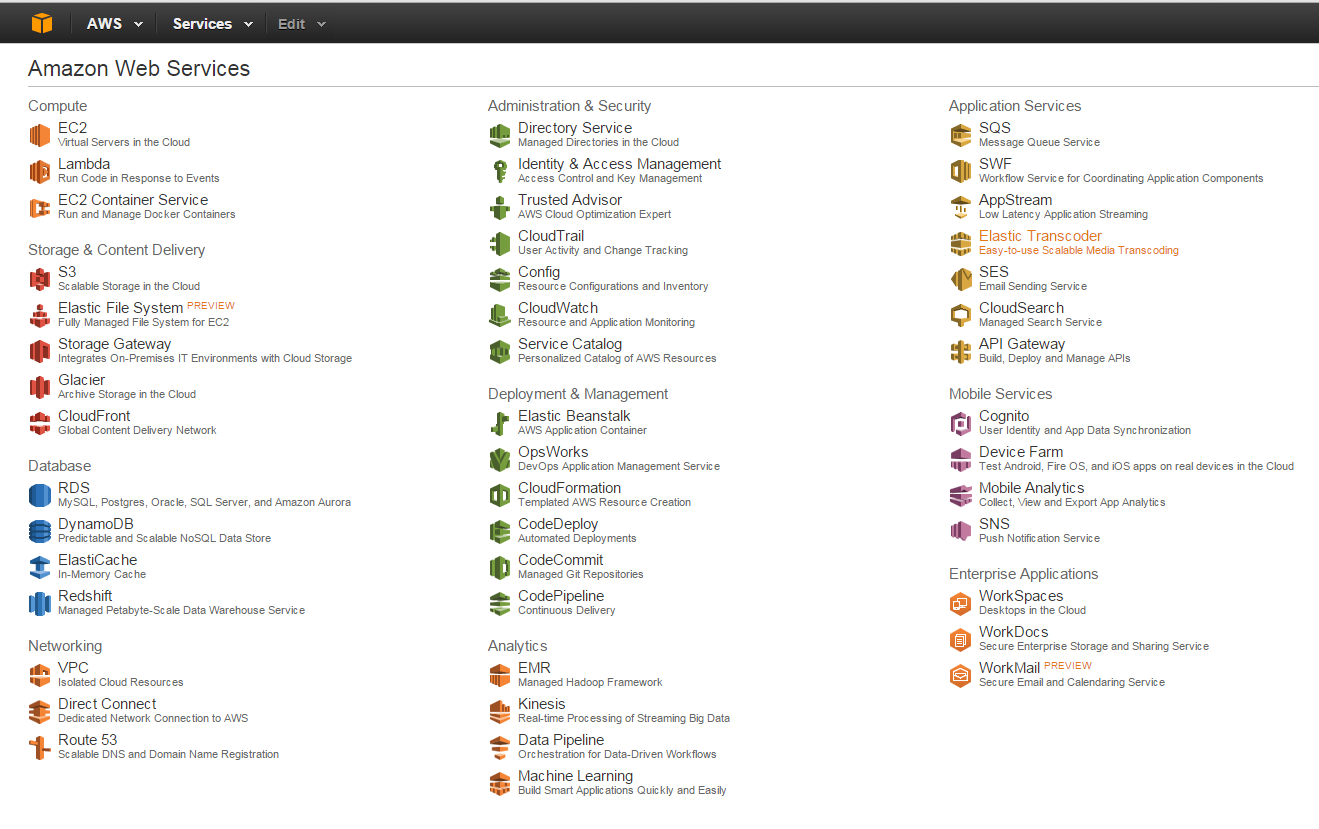Open the CodePipeline link

click(x=561, y=596)
